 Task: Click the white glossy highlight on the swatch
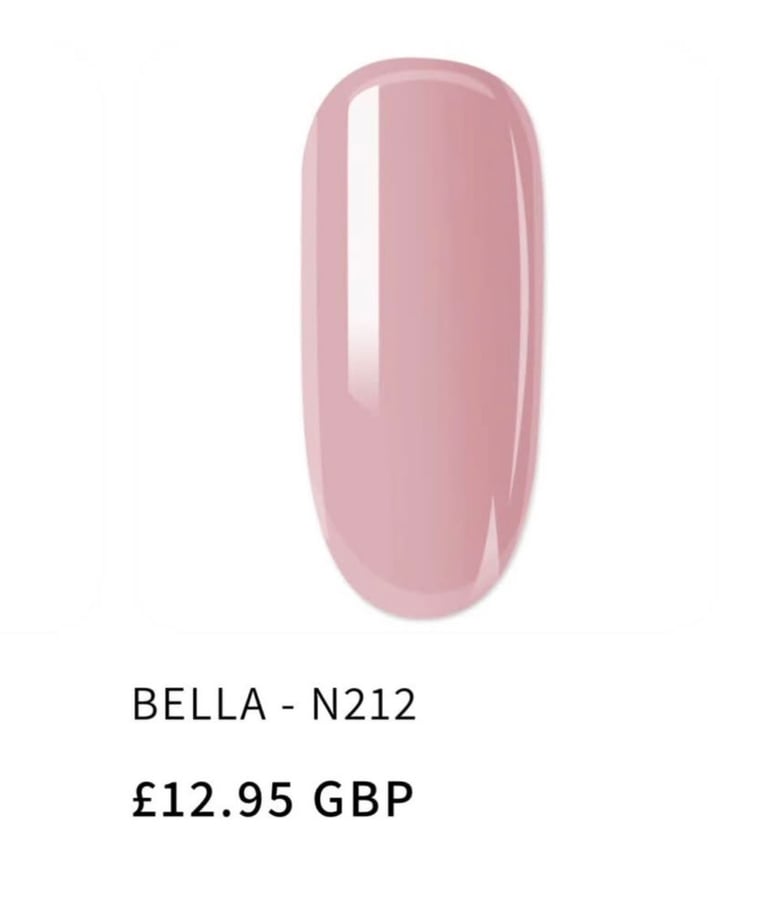point(363,241)
